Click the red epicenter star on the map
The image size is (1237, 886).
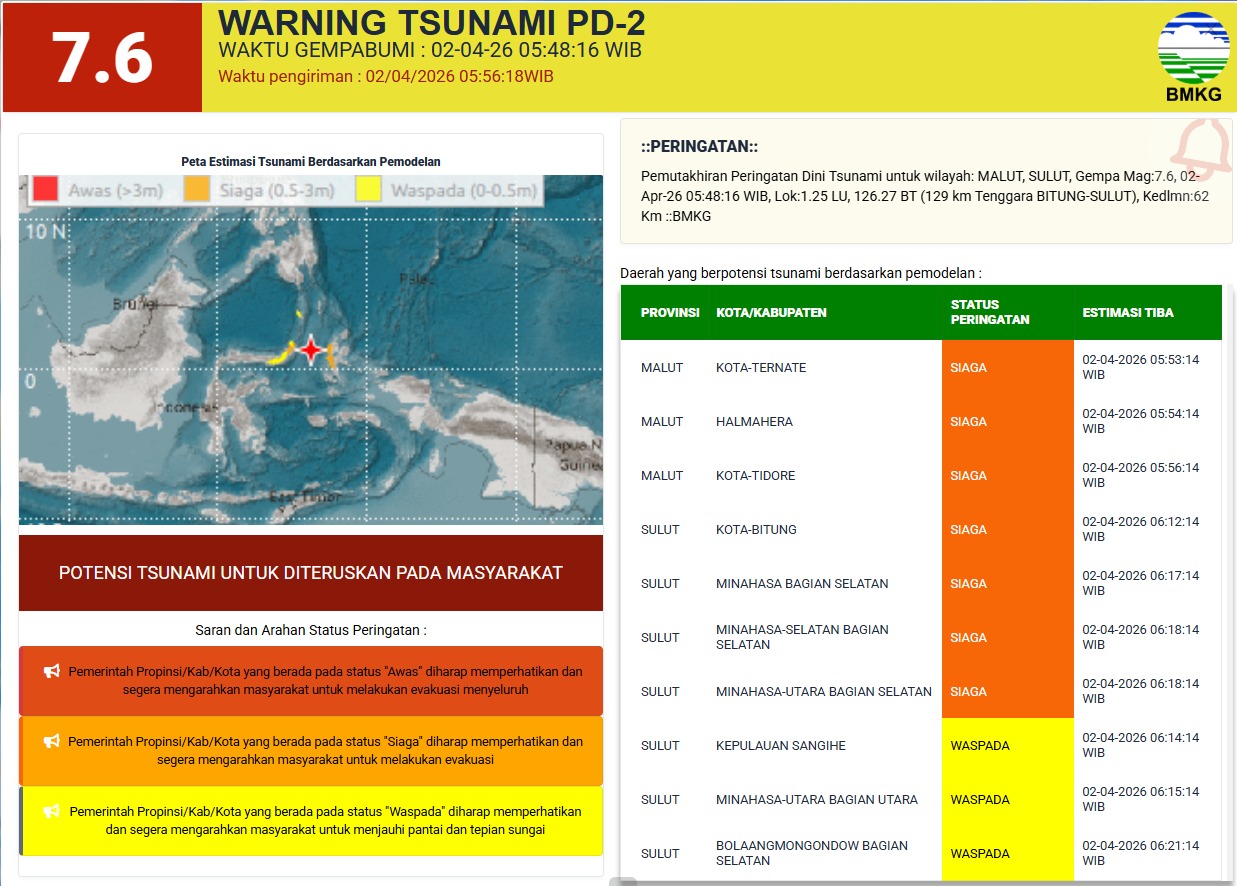tap(313, 351)
